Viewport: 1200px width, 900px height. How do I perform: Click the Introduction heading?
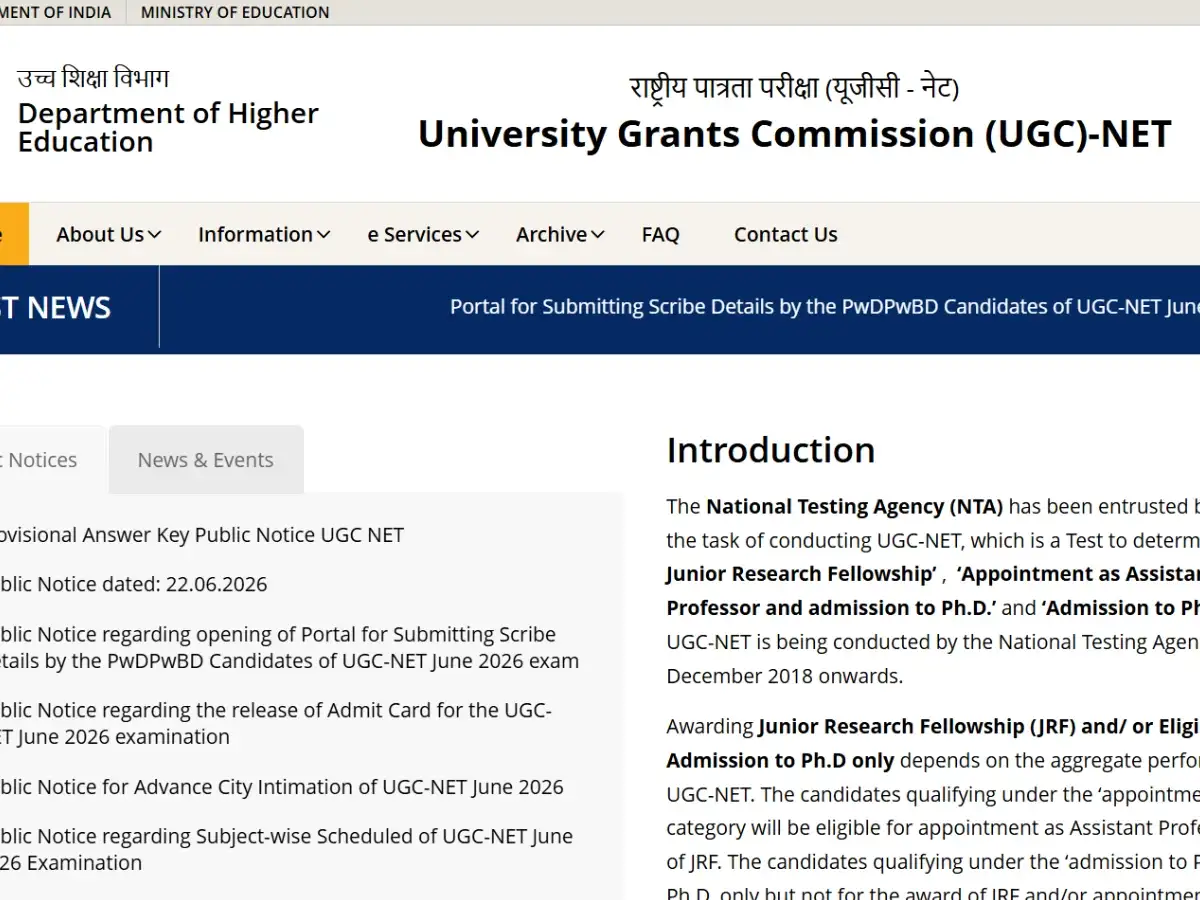click(771, 450)
